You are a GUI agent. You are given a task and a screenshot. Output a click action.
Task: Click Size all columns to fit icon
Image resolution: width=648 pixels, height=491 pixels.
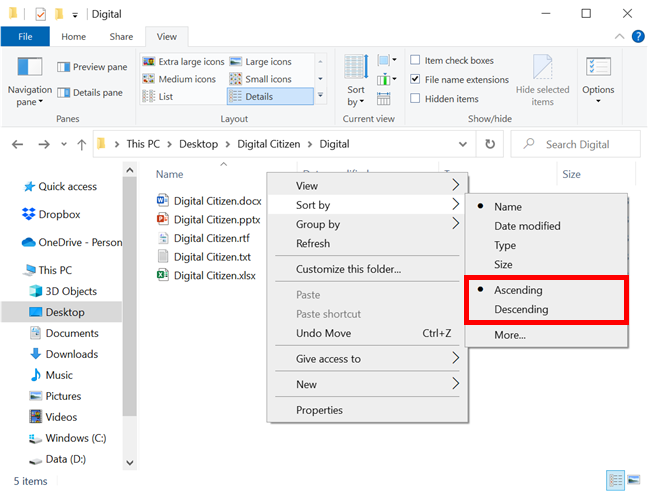(384, 99)
